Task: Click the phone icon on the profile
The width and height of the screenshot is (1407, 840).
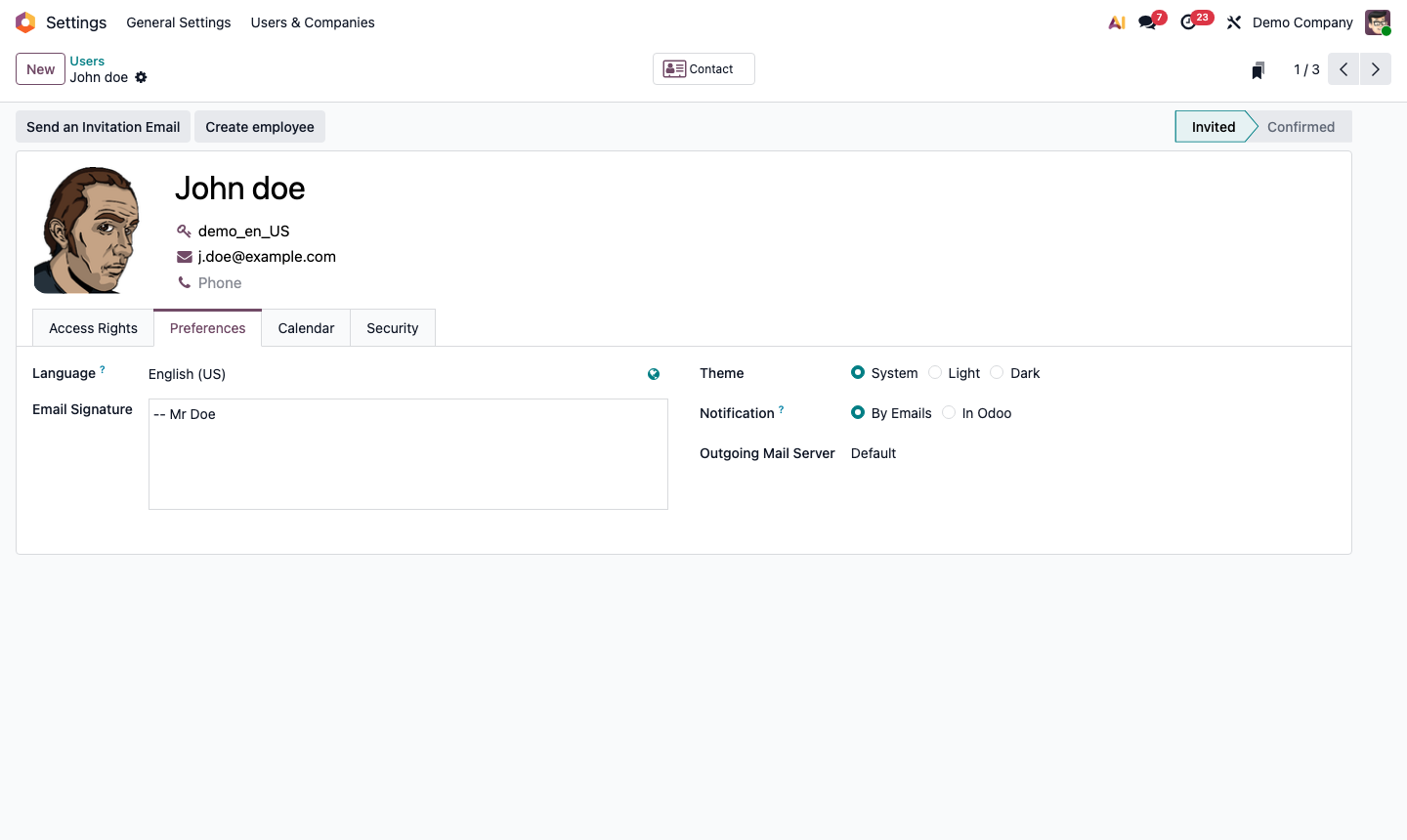Action: tap(185, 282)
